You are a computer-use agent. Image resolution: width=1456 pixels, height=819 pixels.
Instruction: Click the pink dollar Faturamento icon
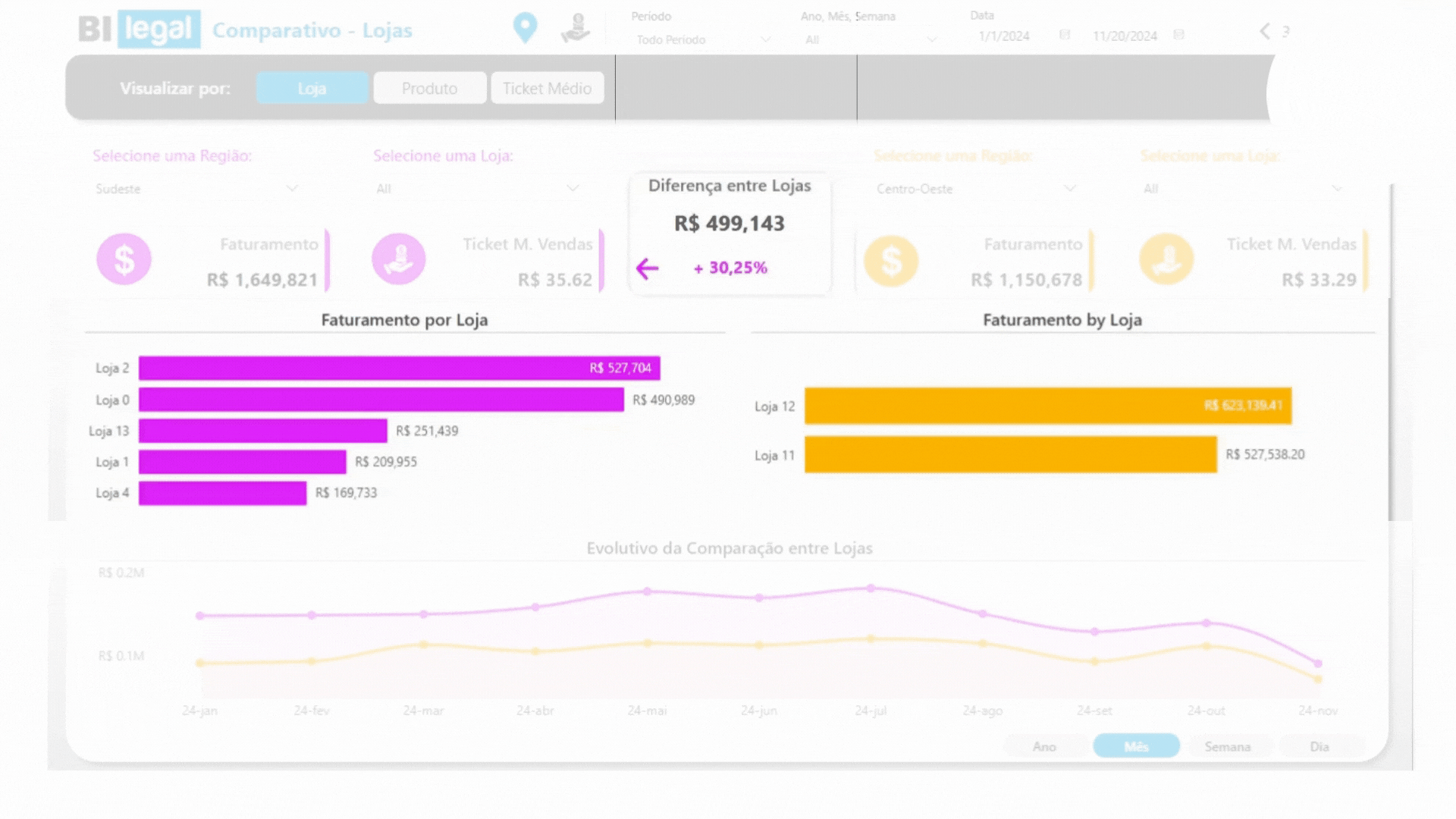click(x=124, y=259)
